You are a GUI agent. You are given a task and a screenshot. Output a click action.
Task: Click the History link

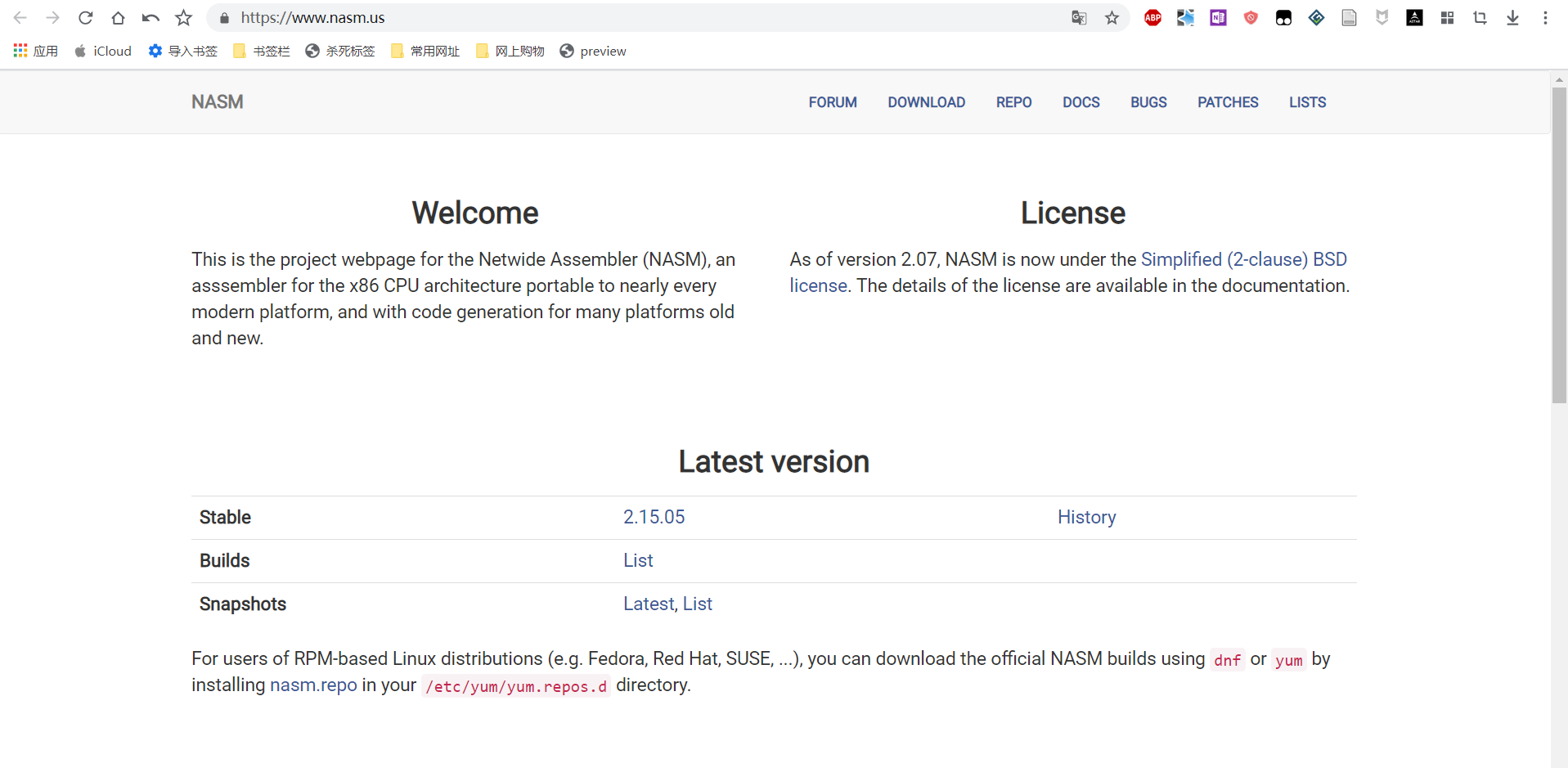tap(1086, 517)
